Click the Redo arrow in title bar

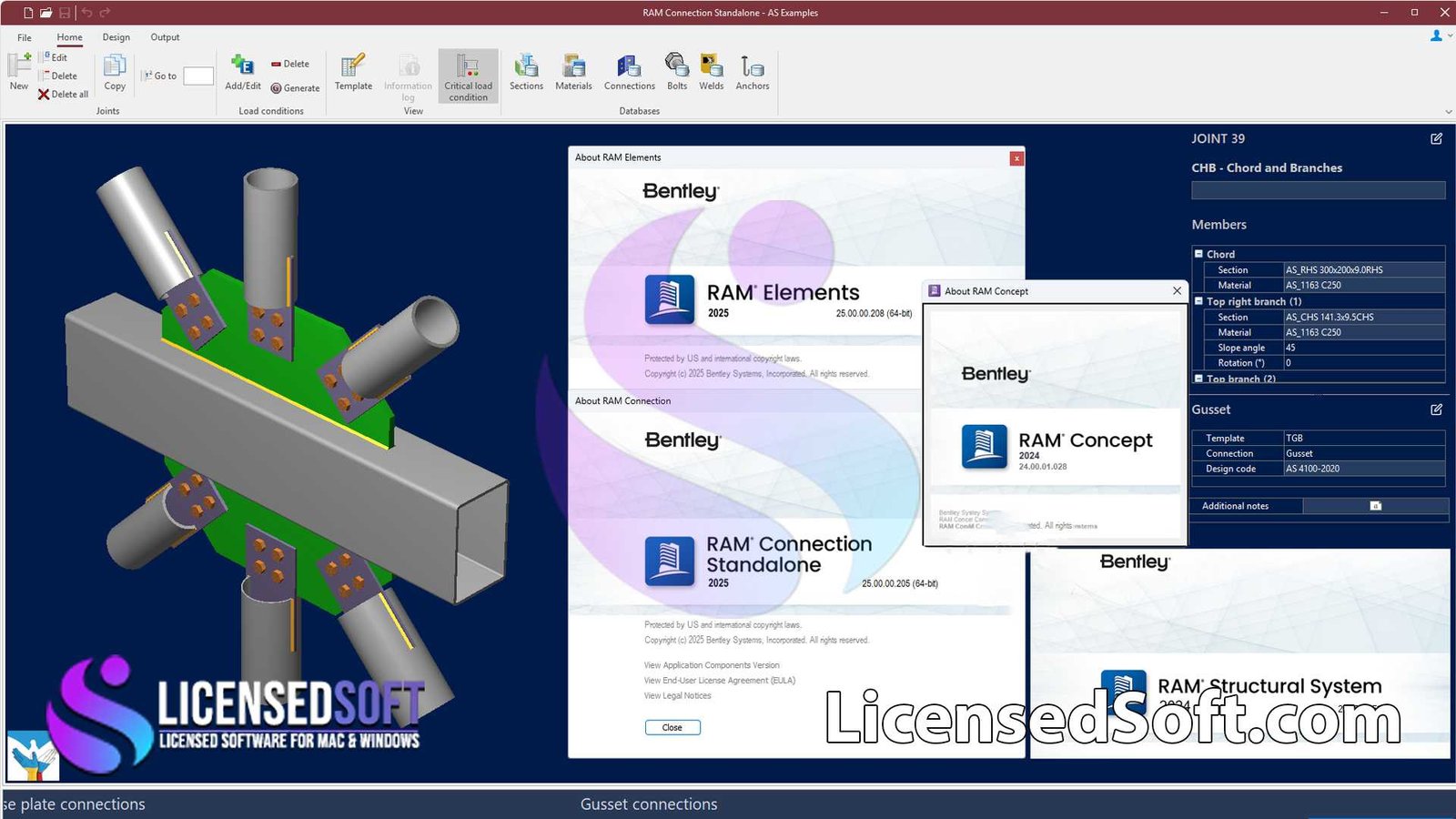point(105,13)
